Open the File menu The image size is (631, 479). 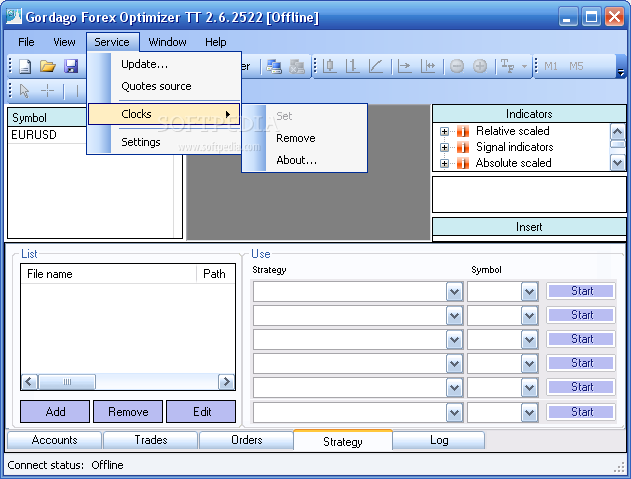26,42
